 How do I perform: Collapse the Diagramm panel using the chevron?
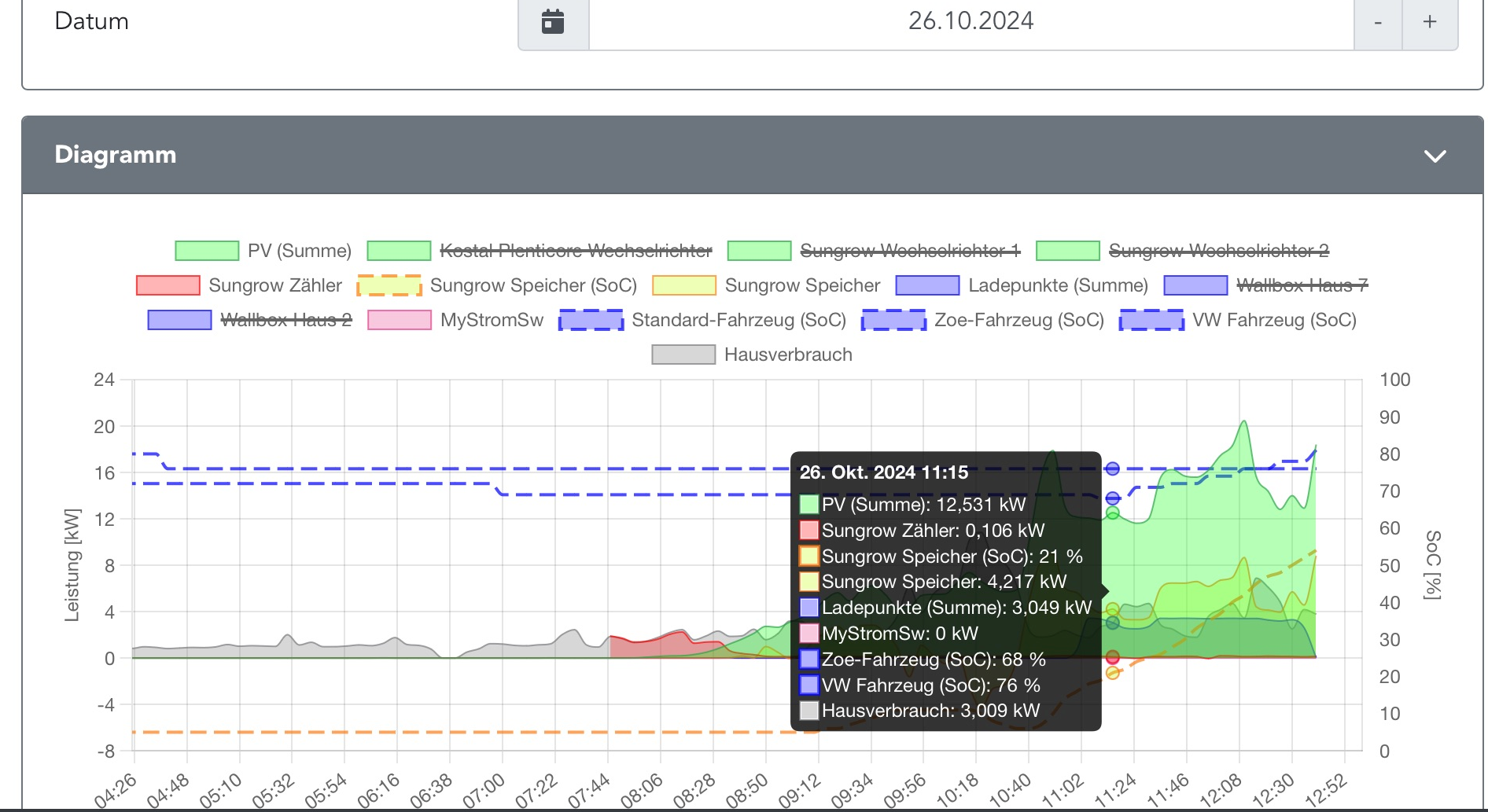1435,156
